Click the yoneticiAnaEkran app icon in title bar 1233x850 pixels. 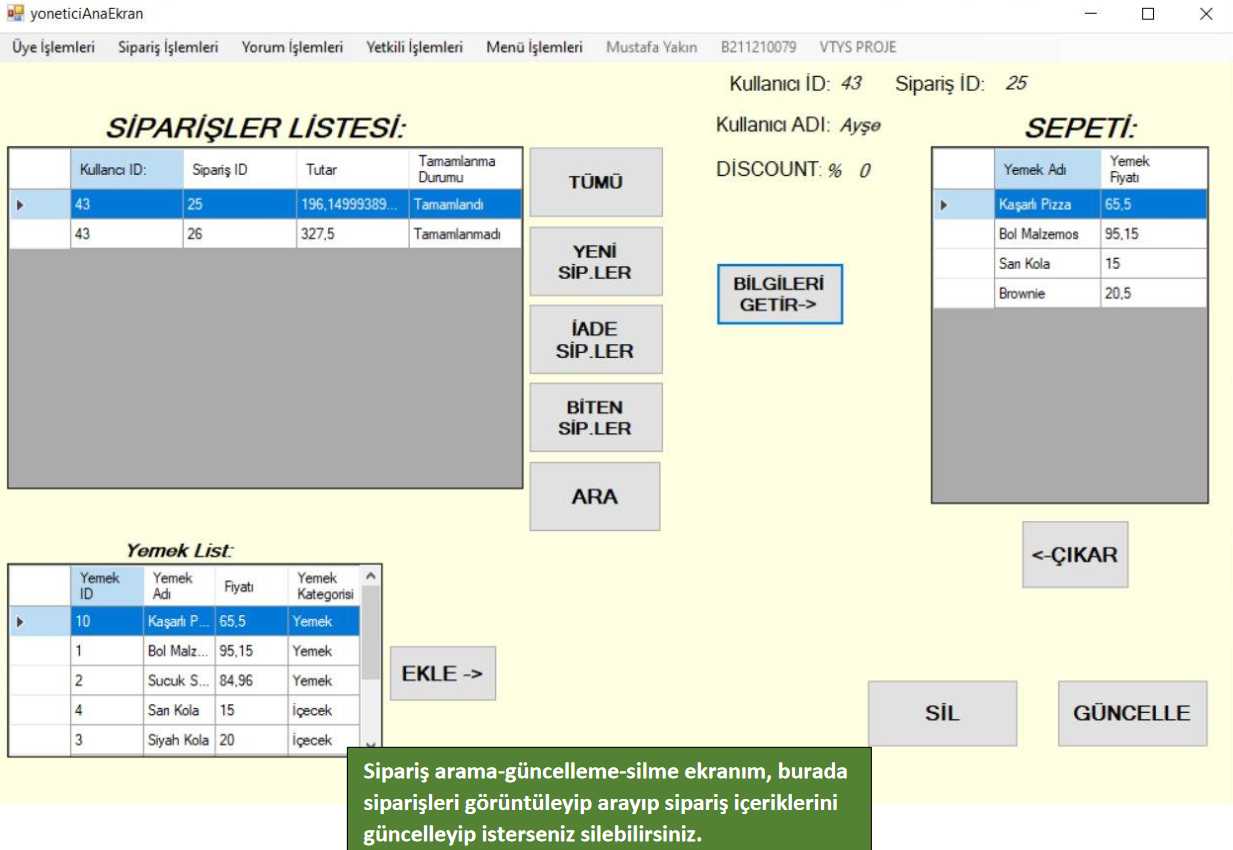(x=15, y=14)
